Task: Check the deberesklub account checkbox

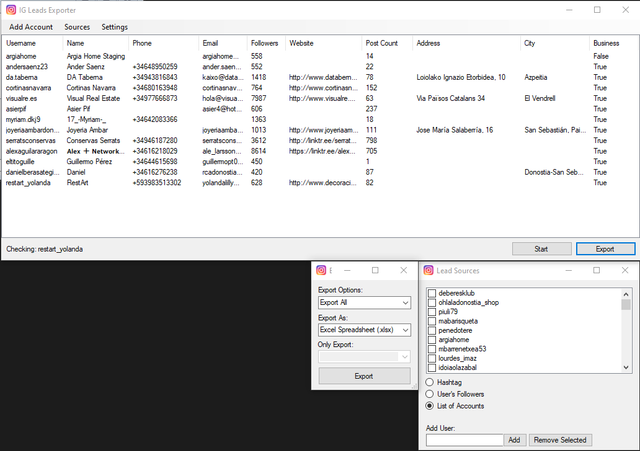Action: [432, 293]
